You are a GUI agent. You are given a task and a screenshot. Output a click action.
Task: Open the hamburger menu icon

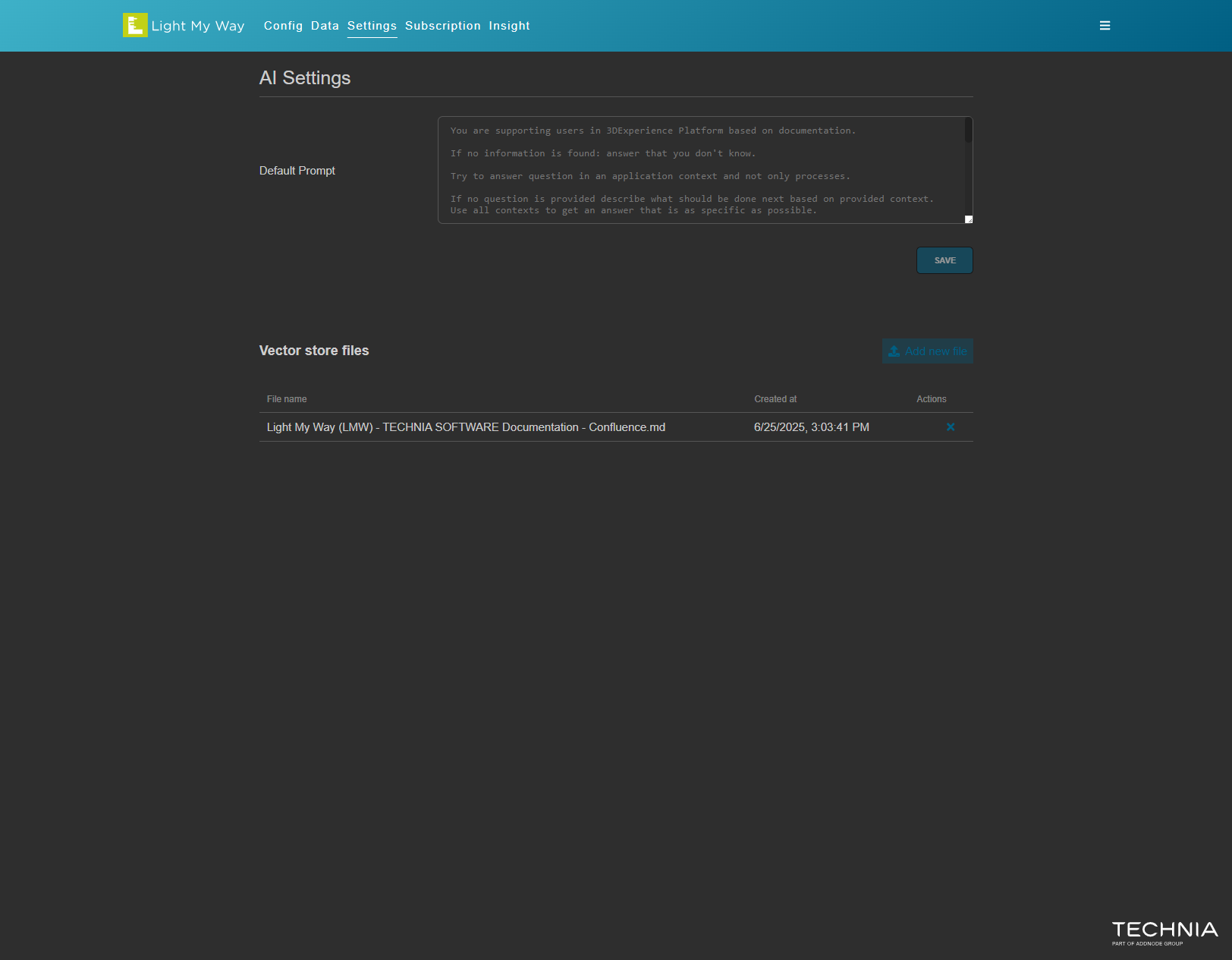1105,26
